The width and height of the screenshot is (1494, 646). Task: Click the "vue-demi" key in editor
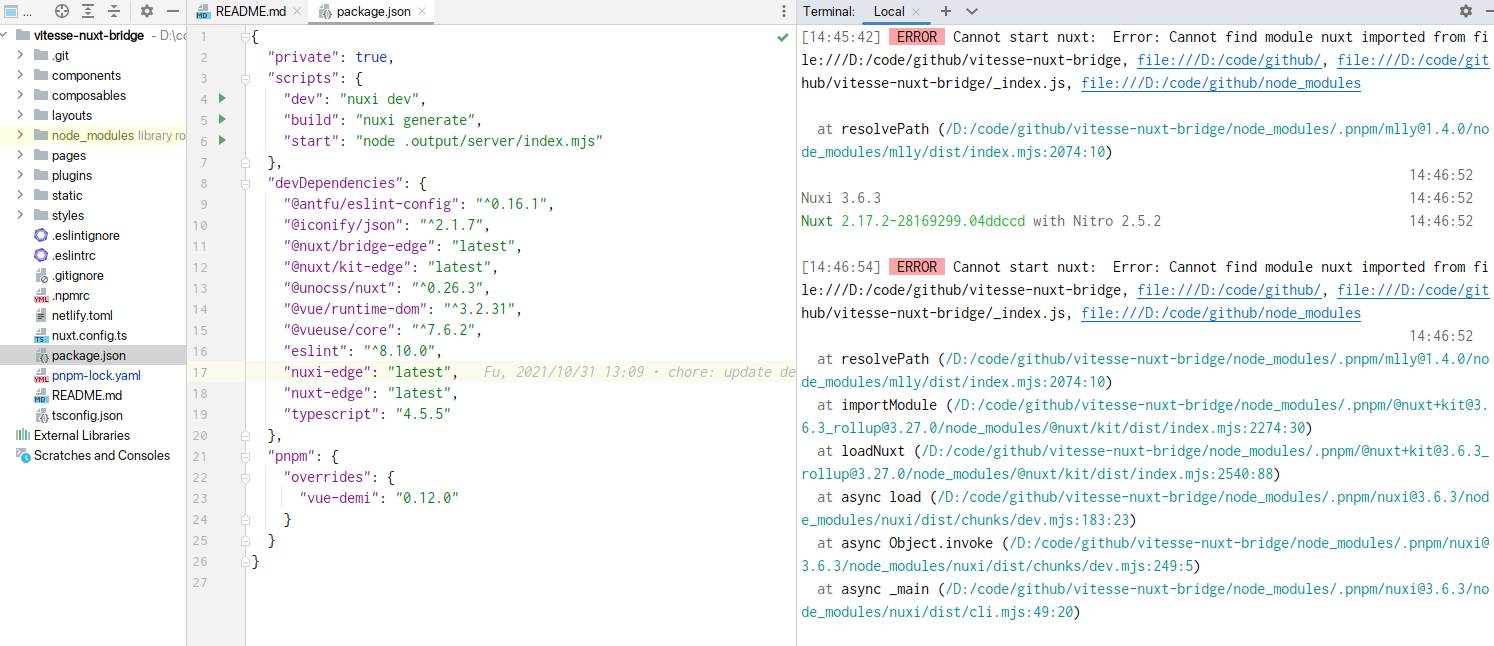click(341, 498)
